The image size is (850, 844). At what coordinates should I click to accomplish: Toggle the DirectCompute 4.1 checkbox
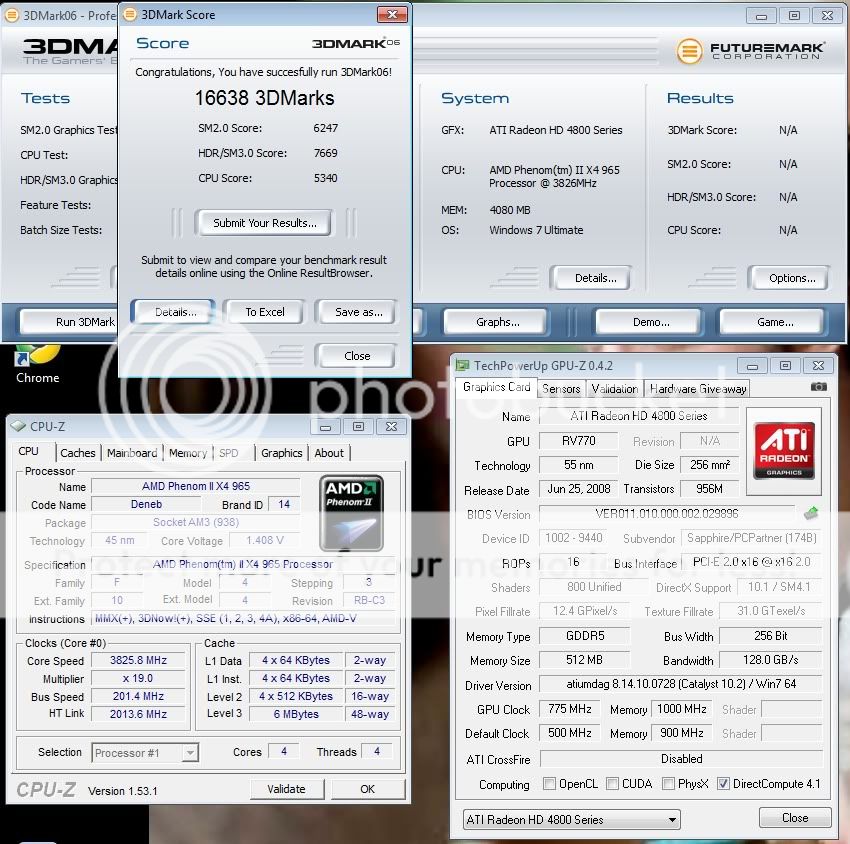point(723,783)
